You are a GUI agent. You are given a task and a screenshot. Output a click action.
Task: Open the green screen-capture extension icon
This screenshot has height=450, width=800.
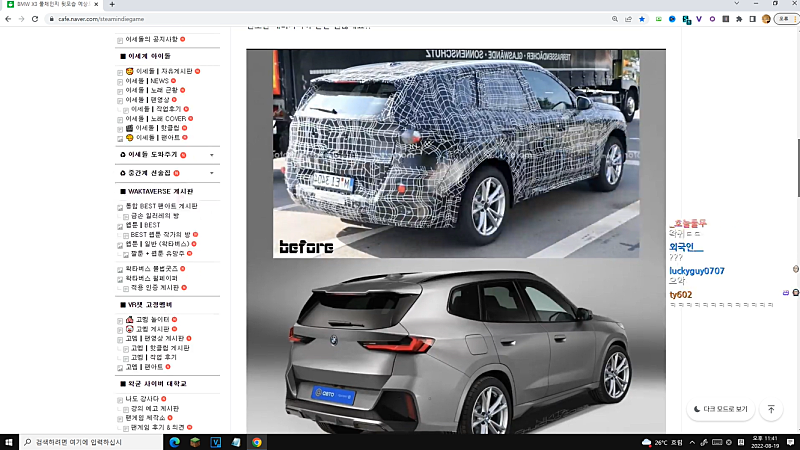click(659, 19)
